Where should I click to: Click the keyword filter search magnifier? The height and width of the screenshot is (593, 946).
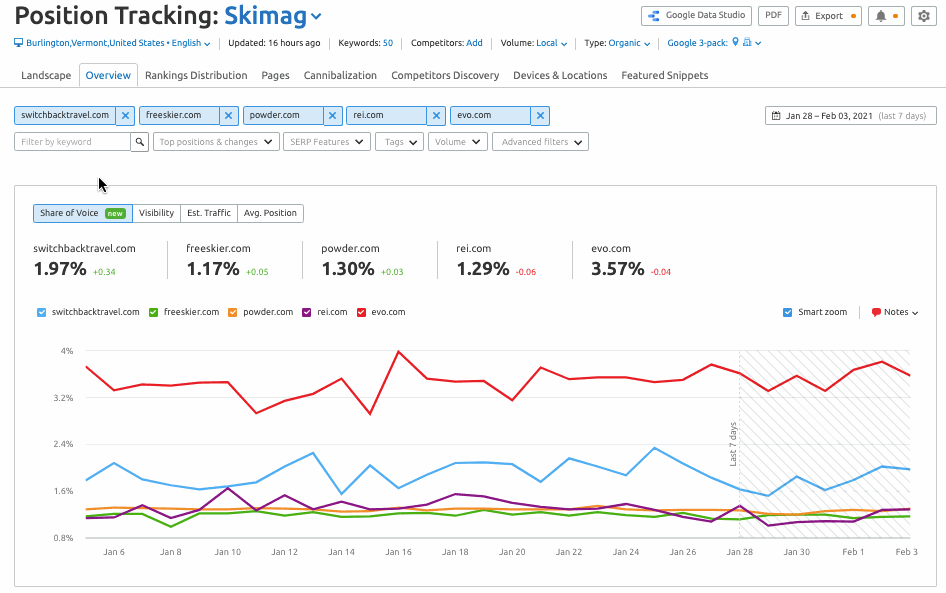140,142
